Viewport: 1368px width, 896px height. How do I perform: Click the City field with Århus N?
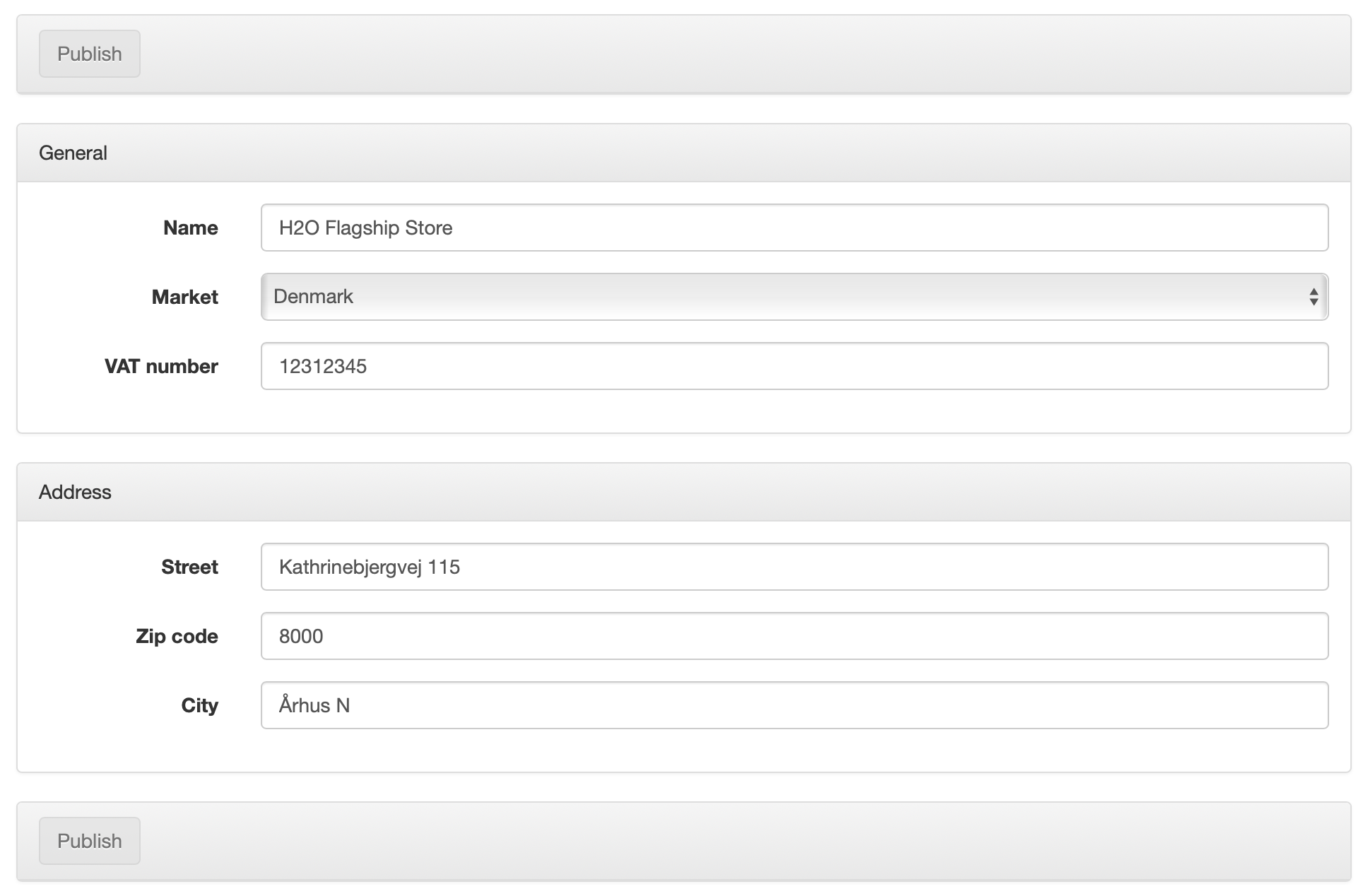794,705
